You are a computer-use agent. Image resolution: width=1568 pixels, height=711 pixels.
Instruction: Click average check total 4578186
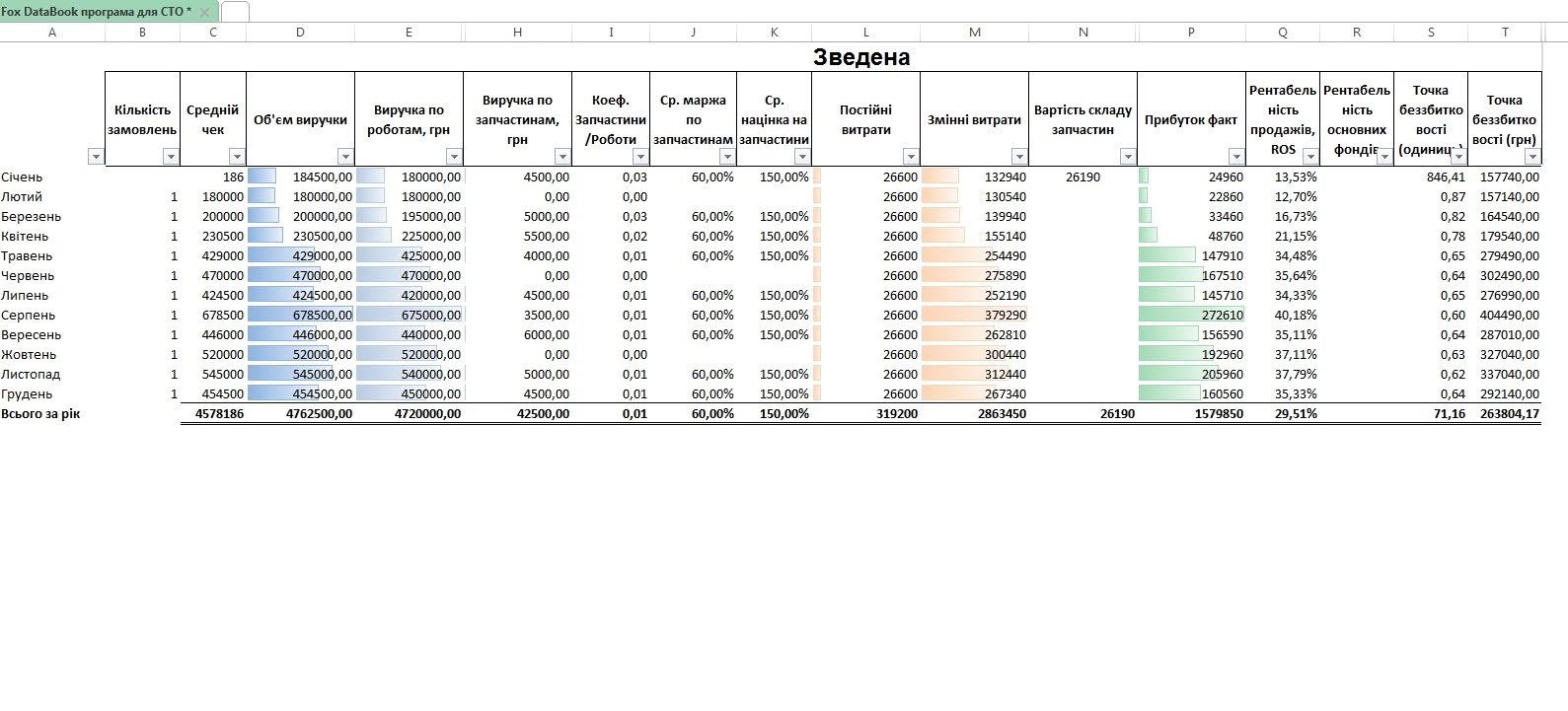213,414
